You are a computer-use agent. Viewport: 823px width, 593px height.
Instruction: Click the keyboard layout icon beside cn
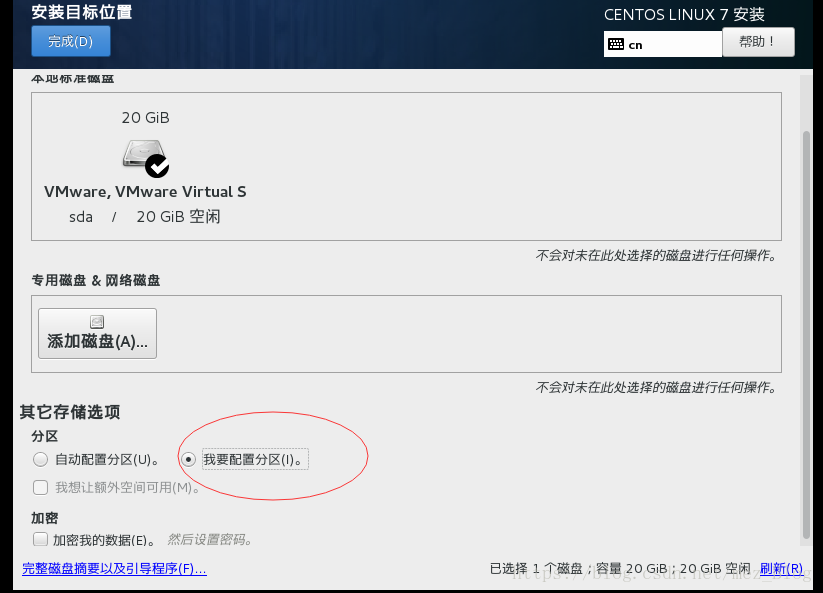coord(615,44)
